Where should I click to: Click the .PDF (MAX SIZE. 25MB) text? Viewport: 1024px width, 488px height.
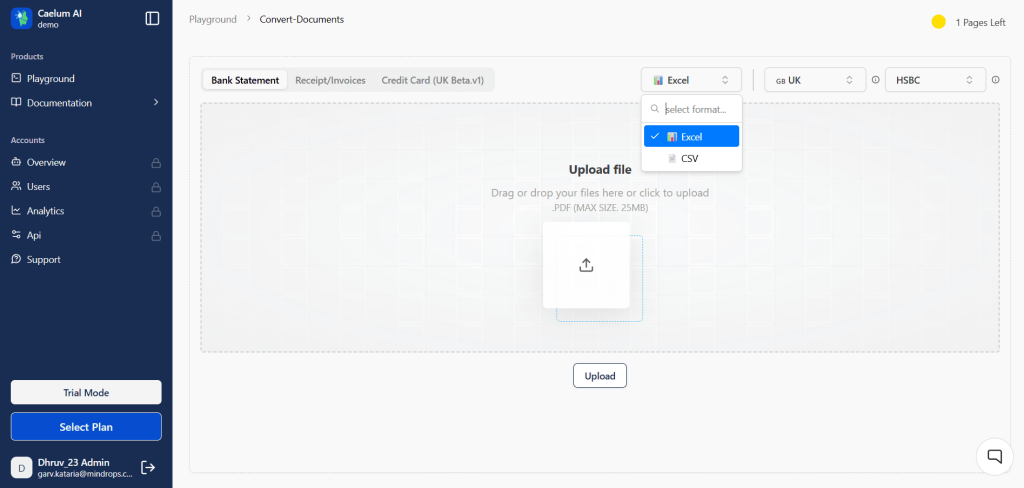pos(600,208)
